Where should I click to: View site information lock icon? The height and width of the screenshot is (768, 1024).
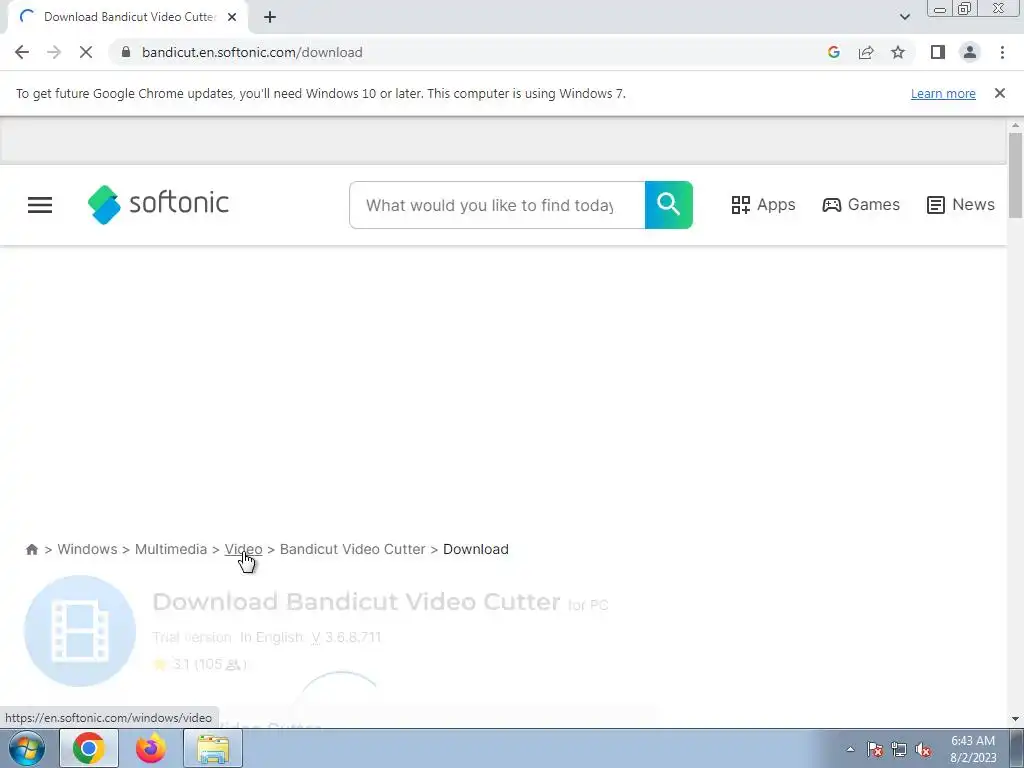[126, 52]
